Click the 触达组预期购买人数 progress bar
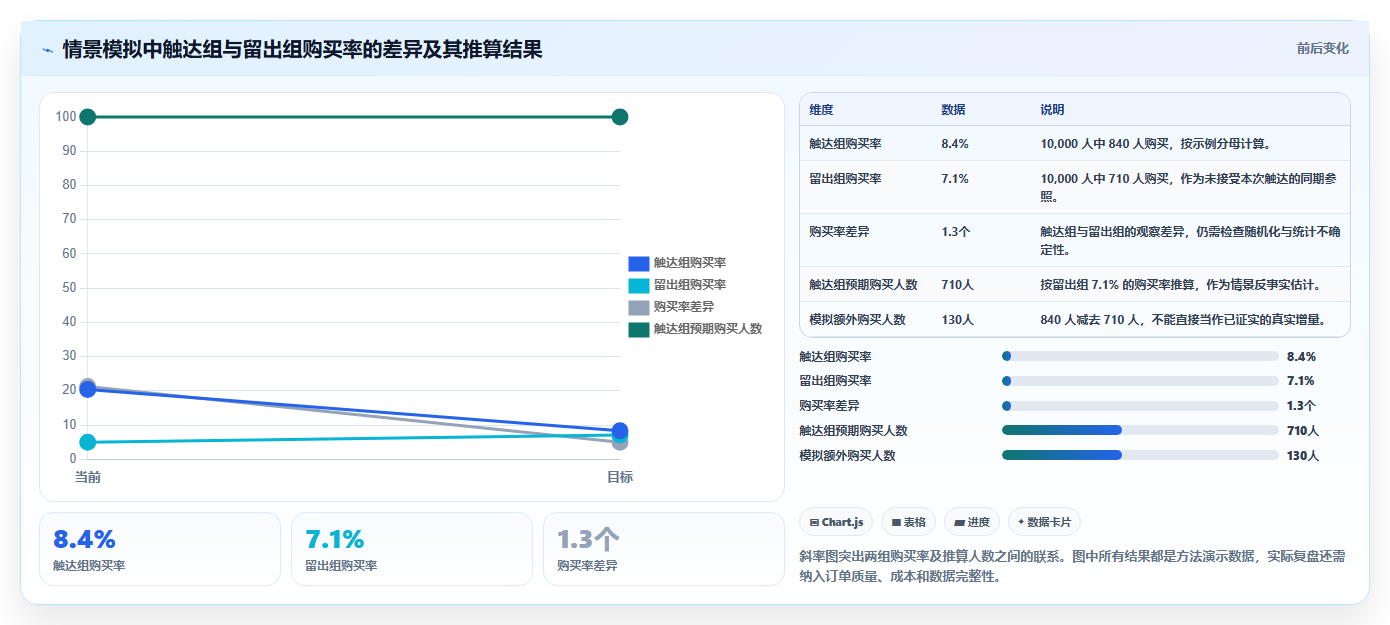1390x625 pixels. pyautogui.click(x=1140, y=431)
